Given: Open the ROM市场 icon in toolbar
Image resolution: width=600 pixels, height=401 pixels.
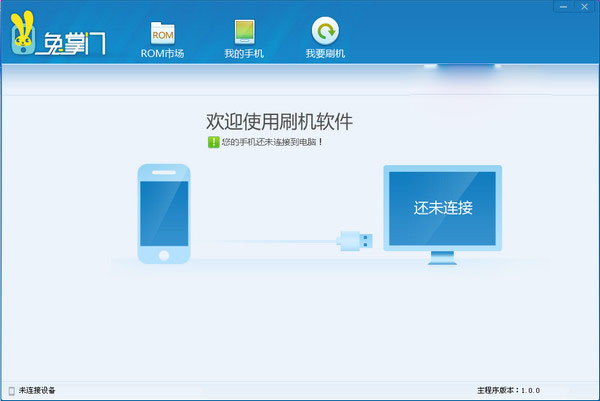Looking at the screenshot, I should tap(163, 31).
